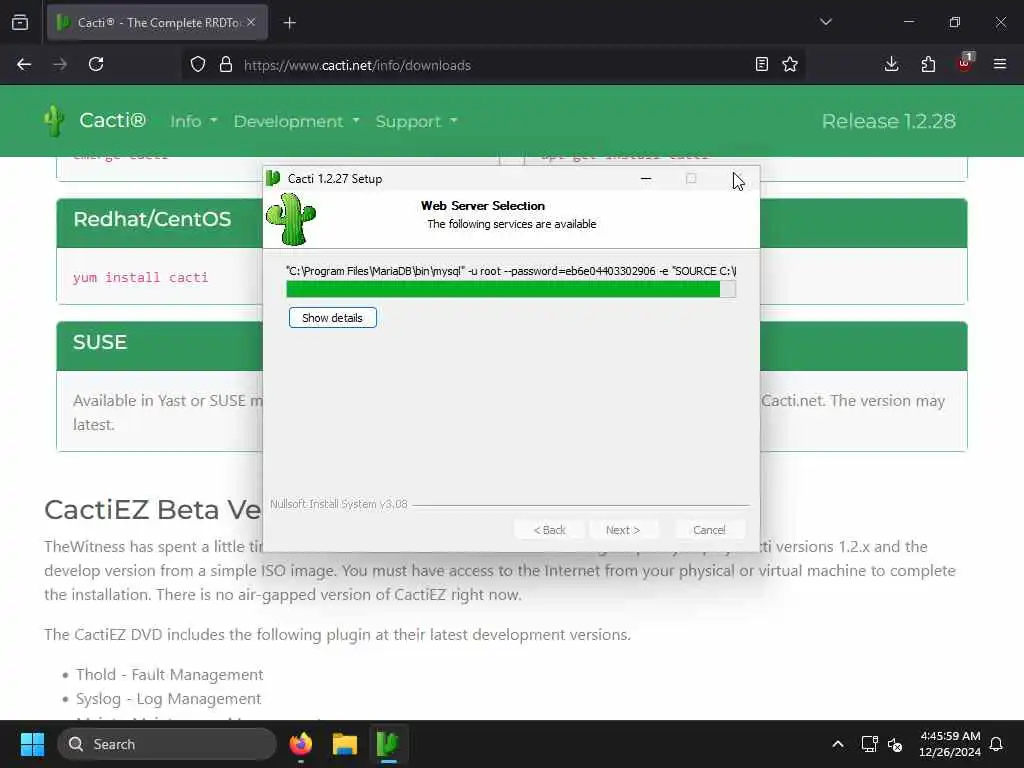
Task: Click 'Nullsoft Install System v3.08' text
Action: (x=339, y=504)
